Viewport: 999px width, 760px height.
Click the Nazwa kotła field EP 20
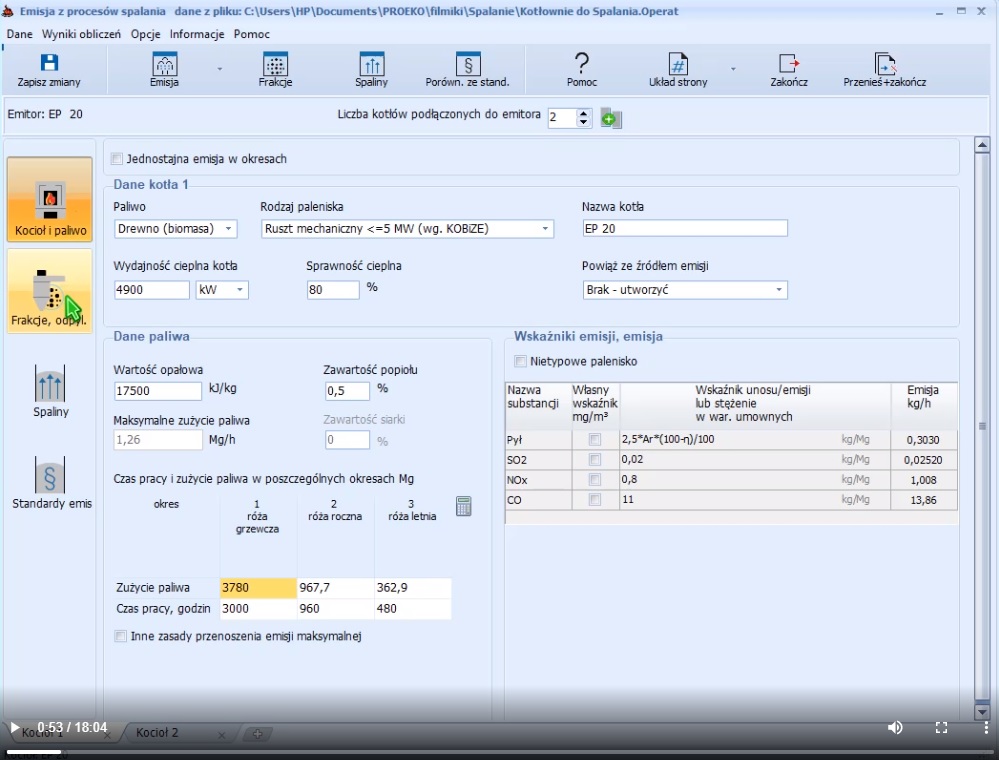(685, 228)
